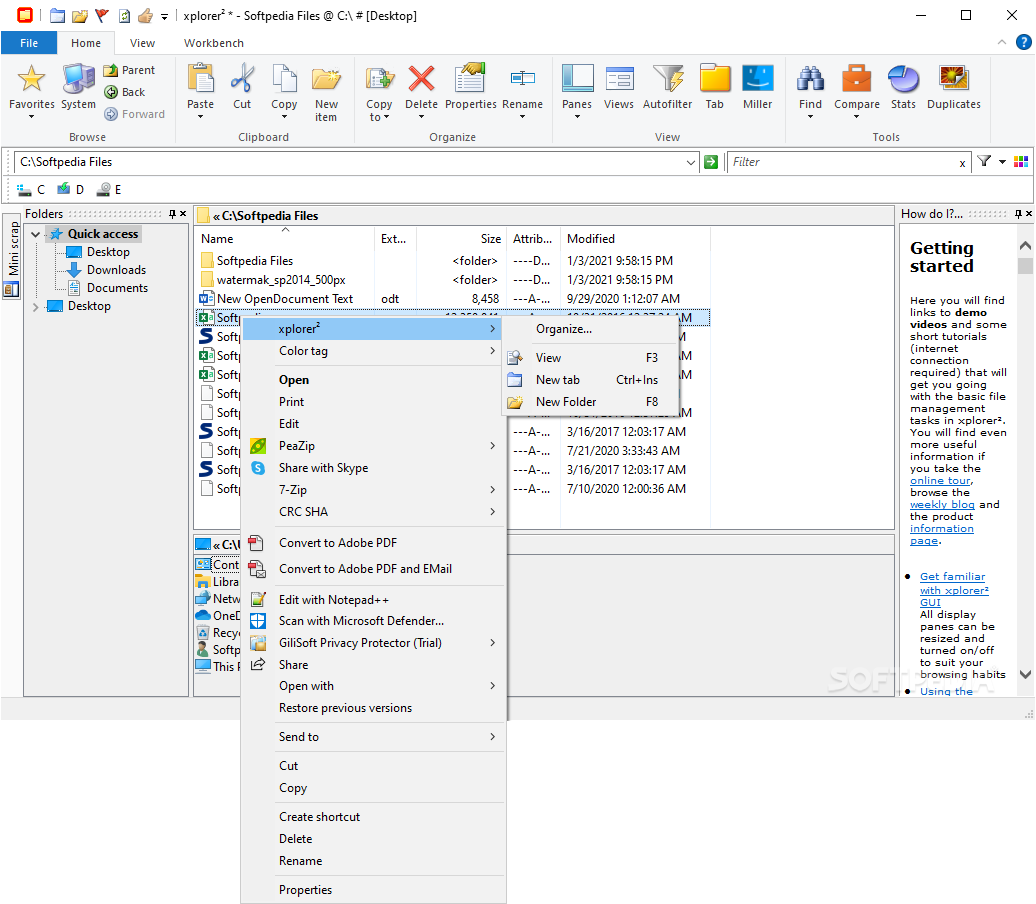Open Get familiar with xplorer² GUI link
Image resolution: width=1036 pixels, height=904 pixels.
[954, 589]
